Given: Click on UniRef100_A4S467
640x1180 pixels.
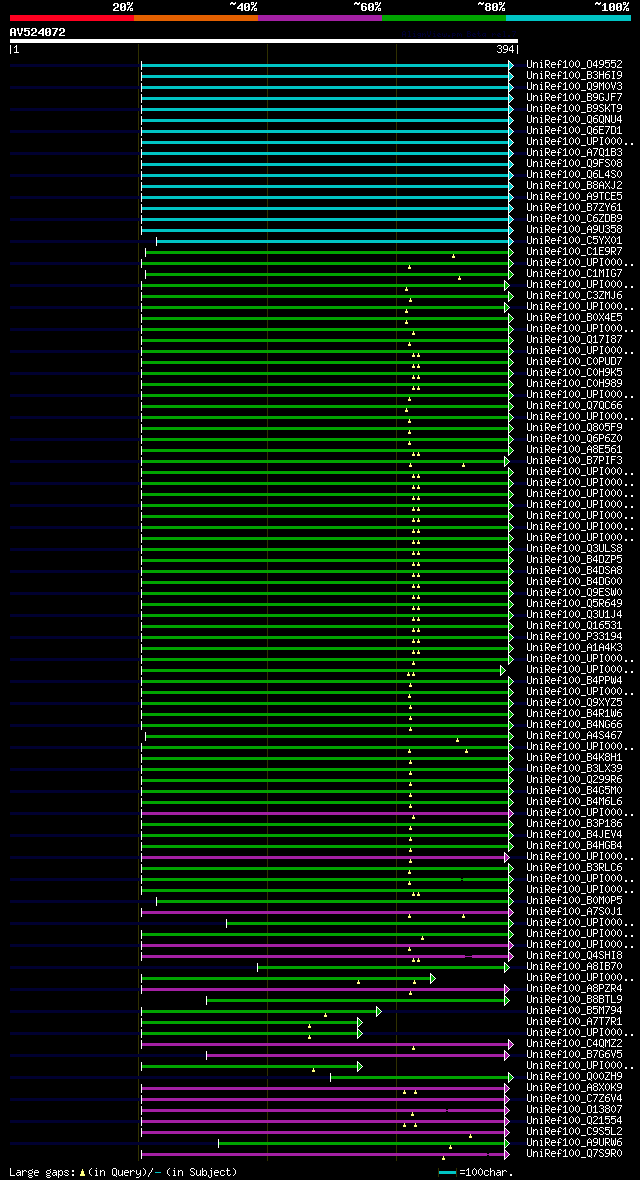Looking at the screenshot, I should pyautogui.click(x=574, y=735).
